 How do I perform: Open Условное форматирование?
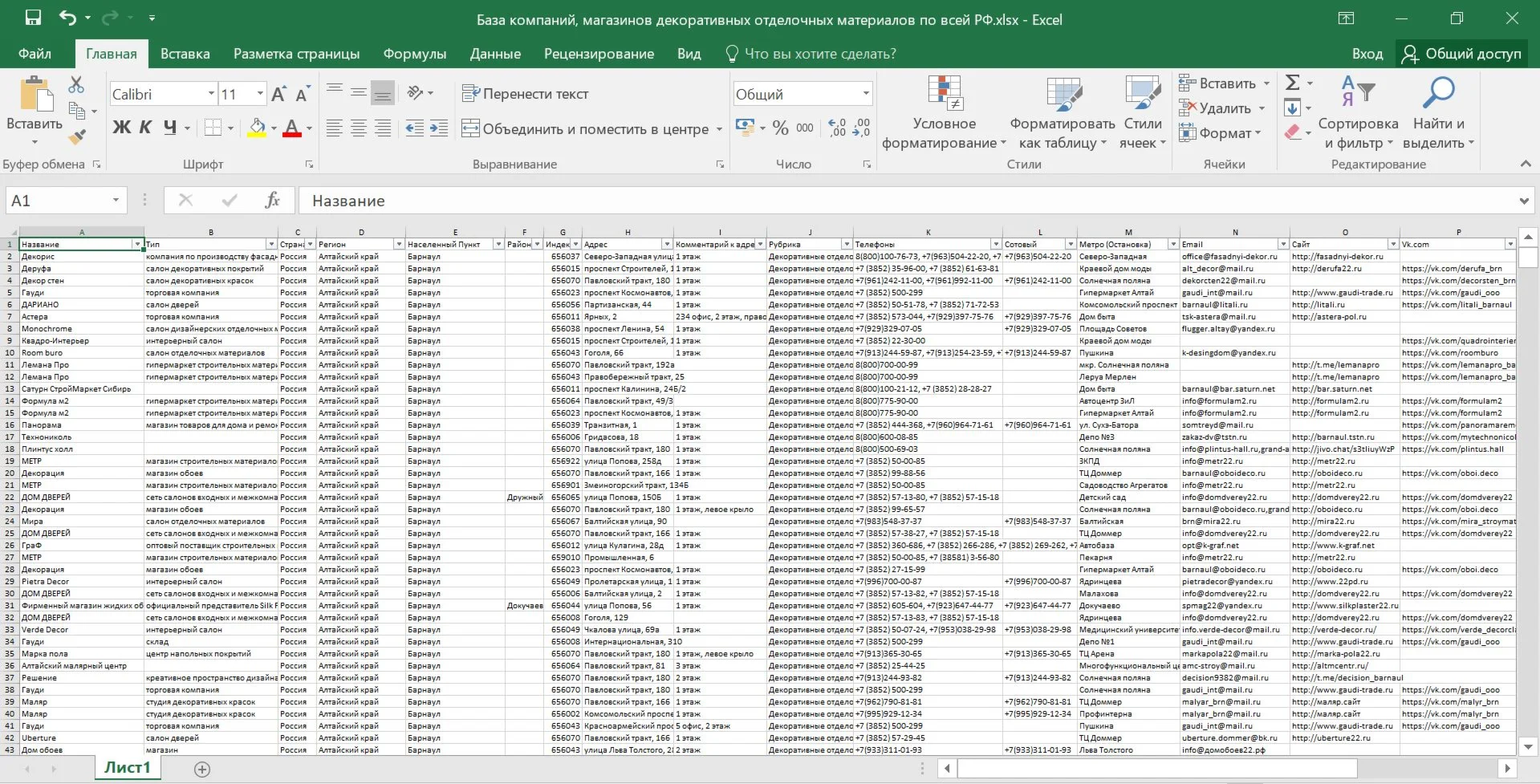click(x=945, y=112)
